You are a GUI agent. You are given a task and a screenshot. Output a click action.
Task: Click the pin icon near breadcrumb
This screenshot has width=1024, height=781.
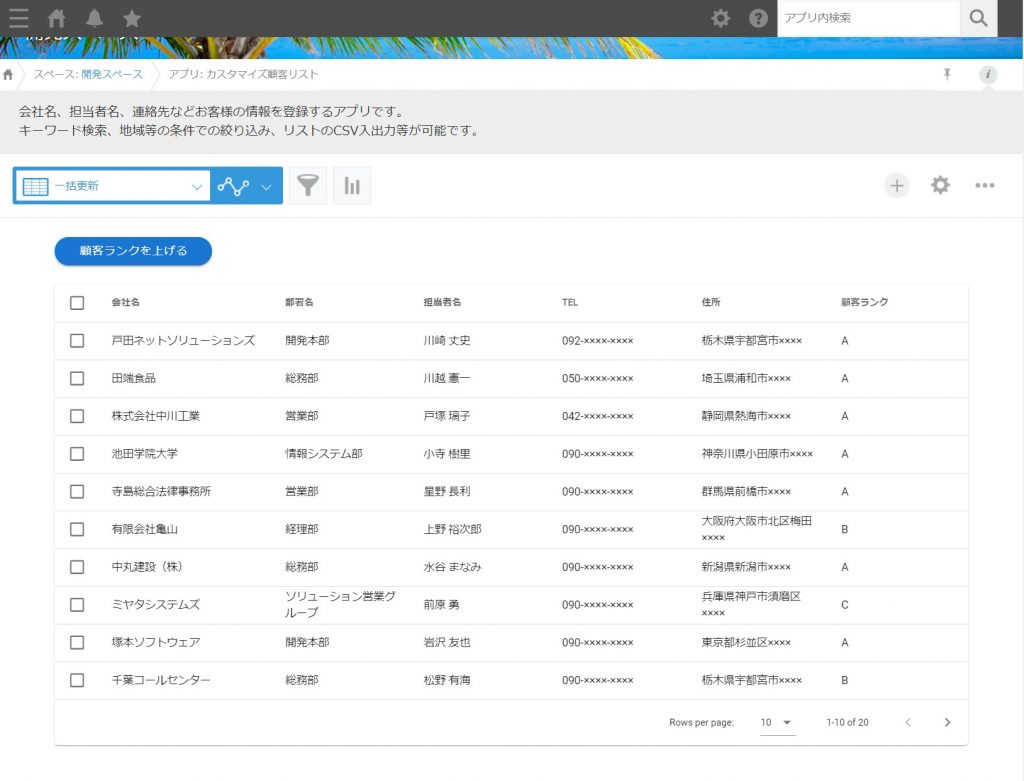[947, 74]
